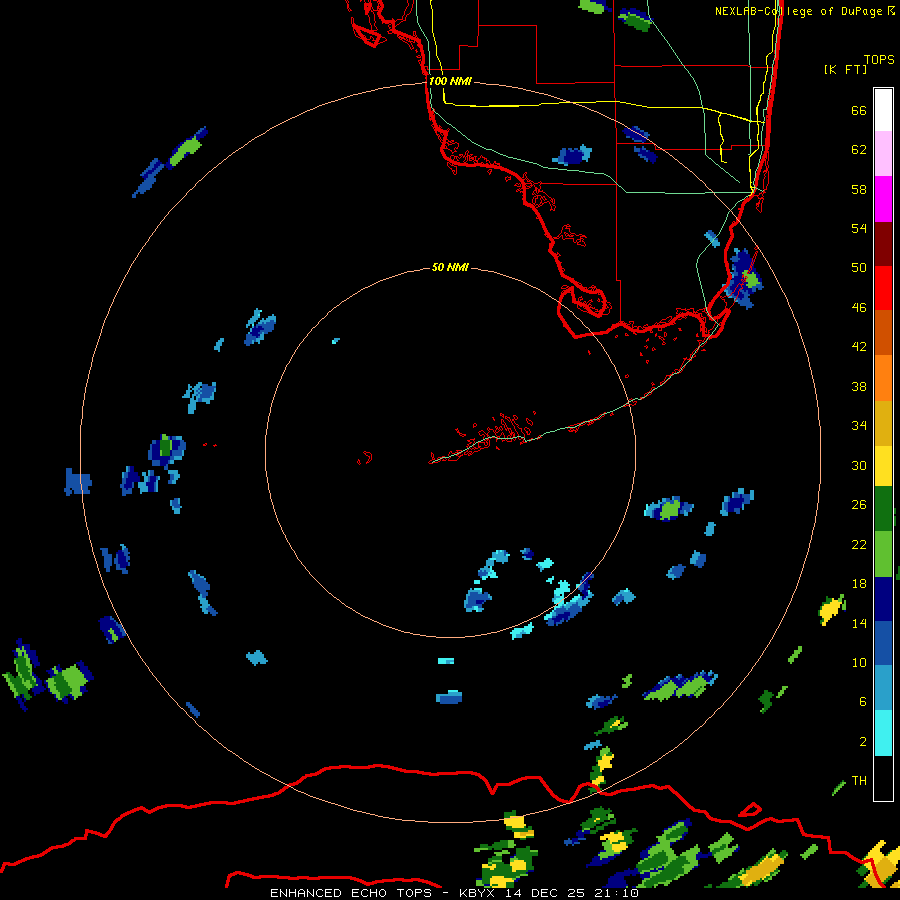Select the dark red legend swatch
900x900 pixels.
[x=883, y=243]
